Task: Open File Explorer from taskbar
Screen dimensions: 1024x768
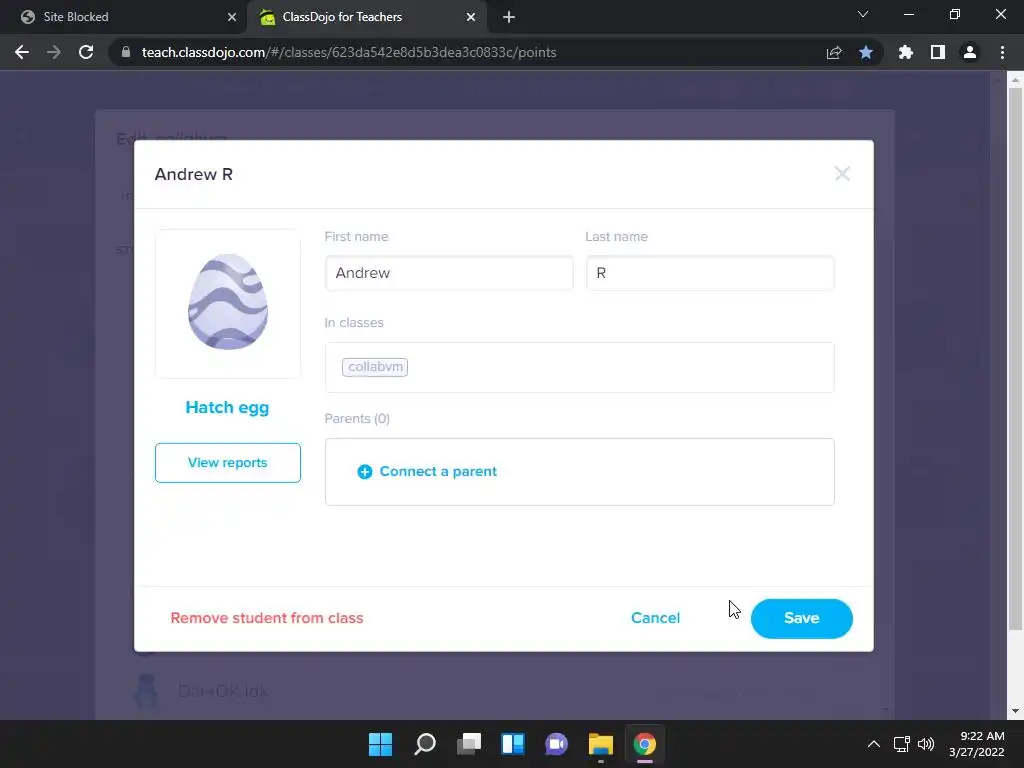Action: 601,744
